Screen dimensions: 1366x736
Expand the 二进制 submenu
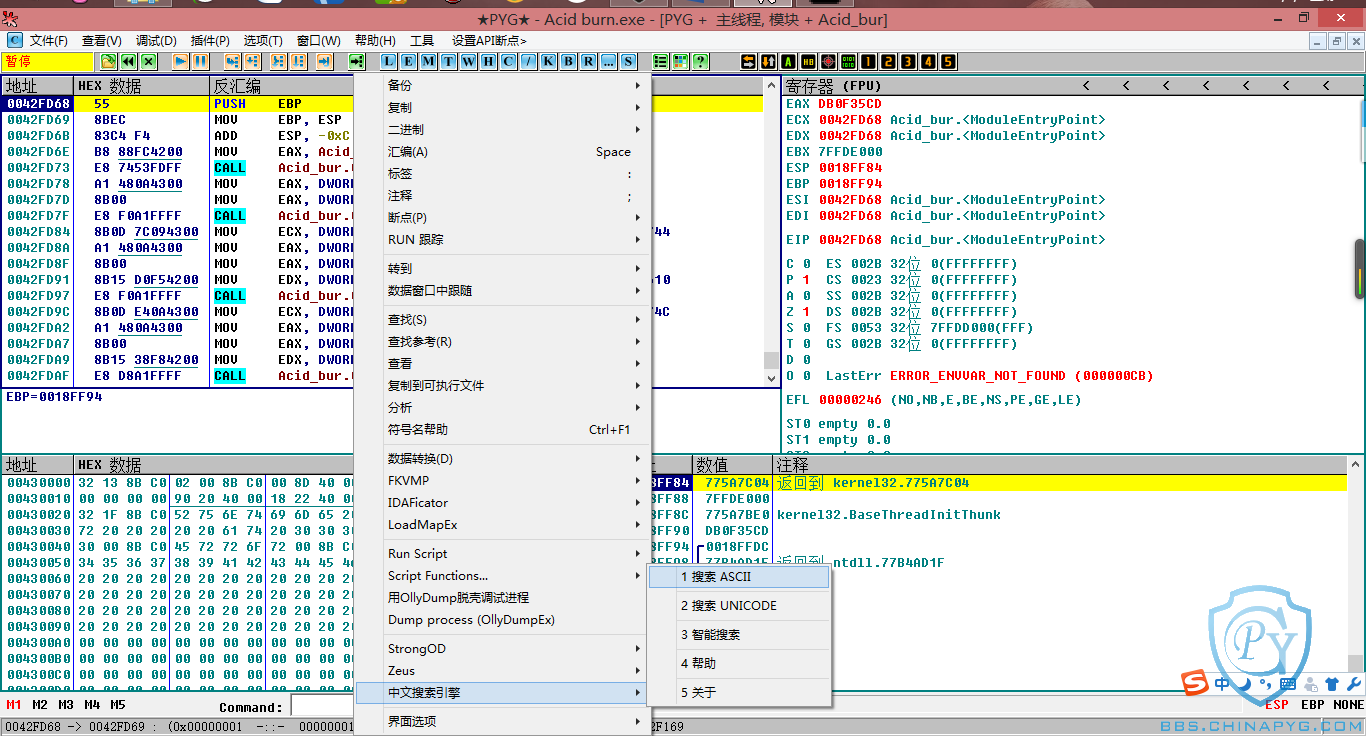502,129
